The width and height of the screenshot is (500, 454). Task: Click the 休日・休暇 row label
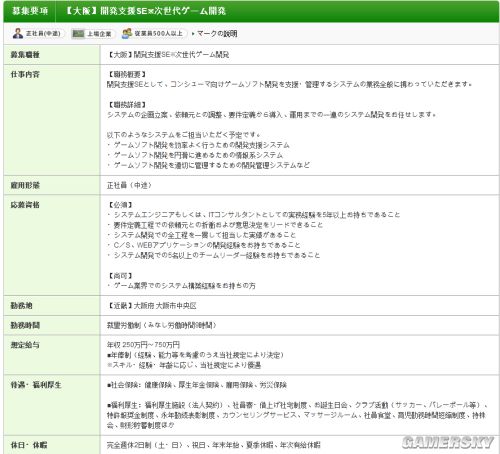[x=29, y=445]
